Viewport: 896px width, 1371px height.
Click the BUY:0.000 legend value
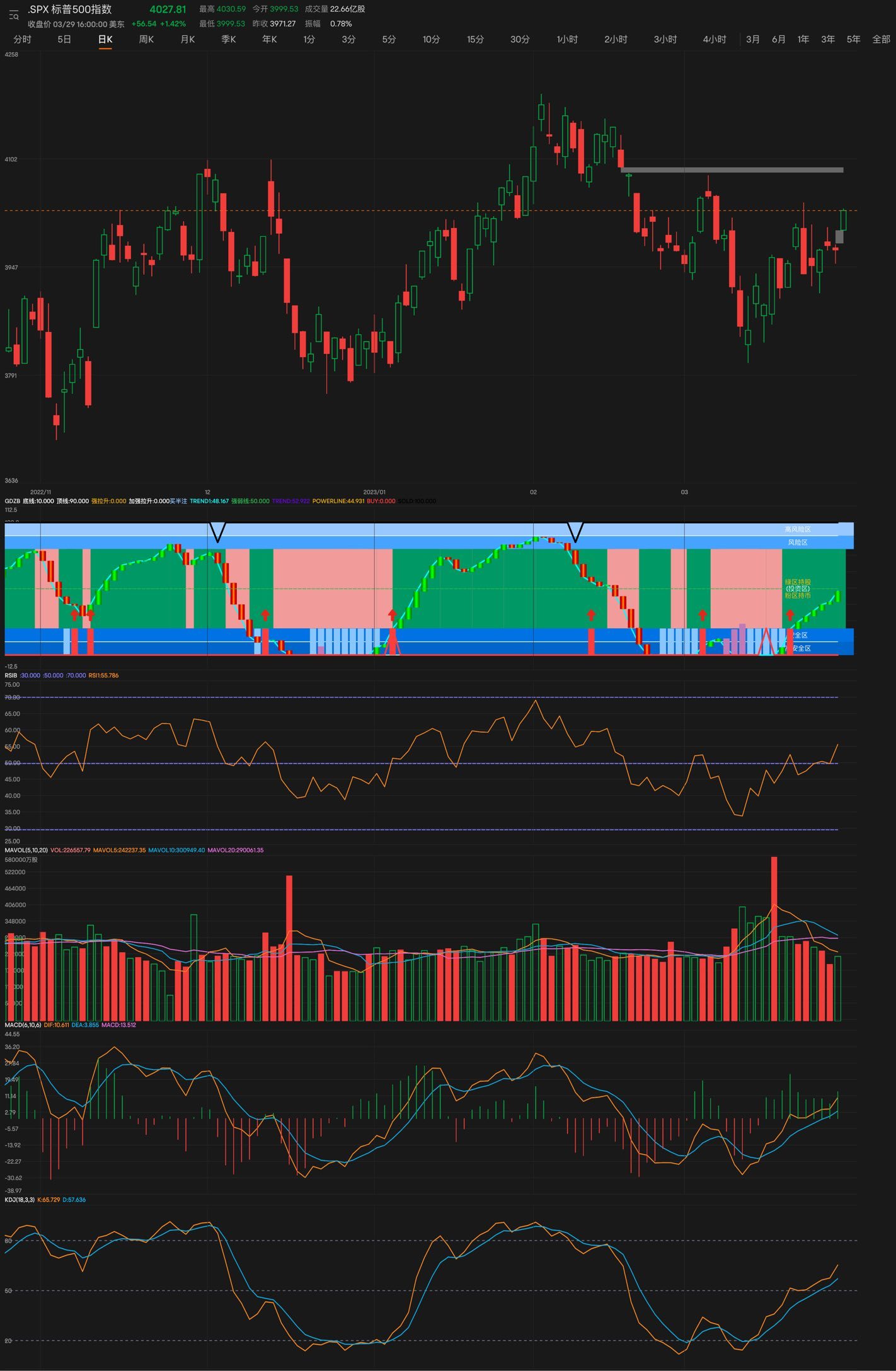[x=381, y=501]
